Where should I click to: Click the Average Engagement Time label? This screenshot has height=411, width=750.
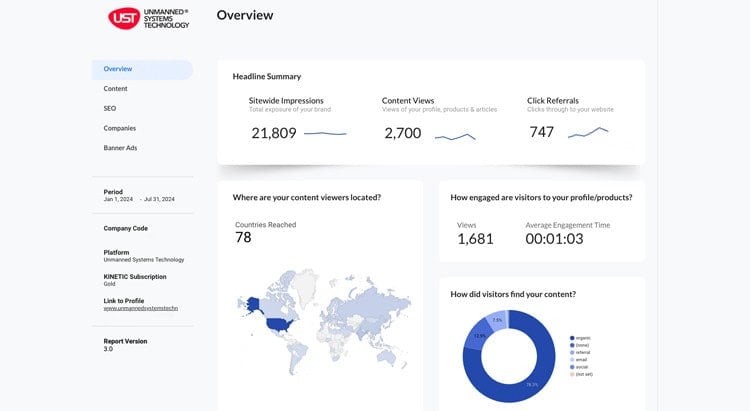point(568,225)
